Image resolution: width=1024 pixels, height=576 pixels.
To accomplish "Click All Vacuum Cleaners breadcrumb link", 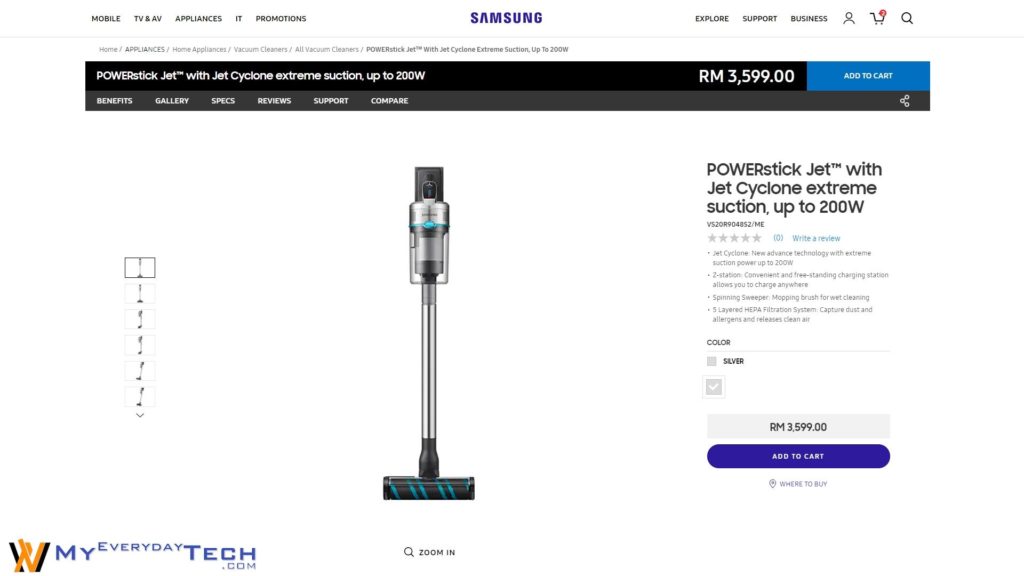I will (x=327, y=50).
